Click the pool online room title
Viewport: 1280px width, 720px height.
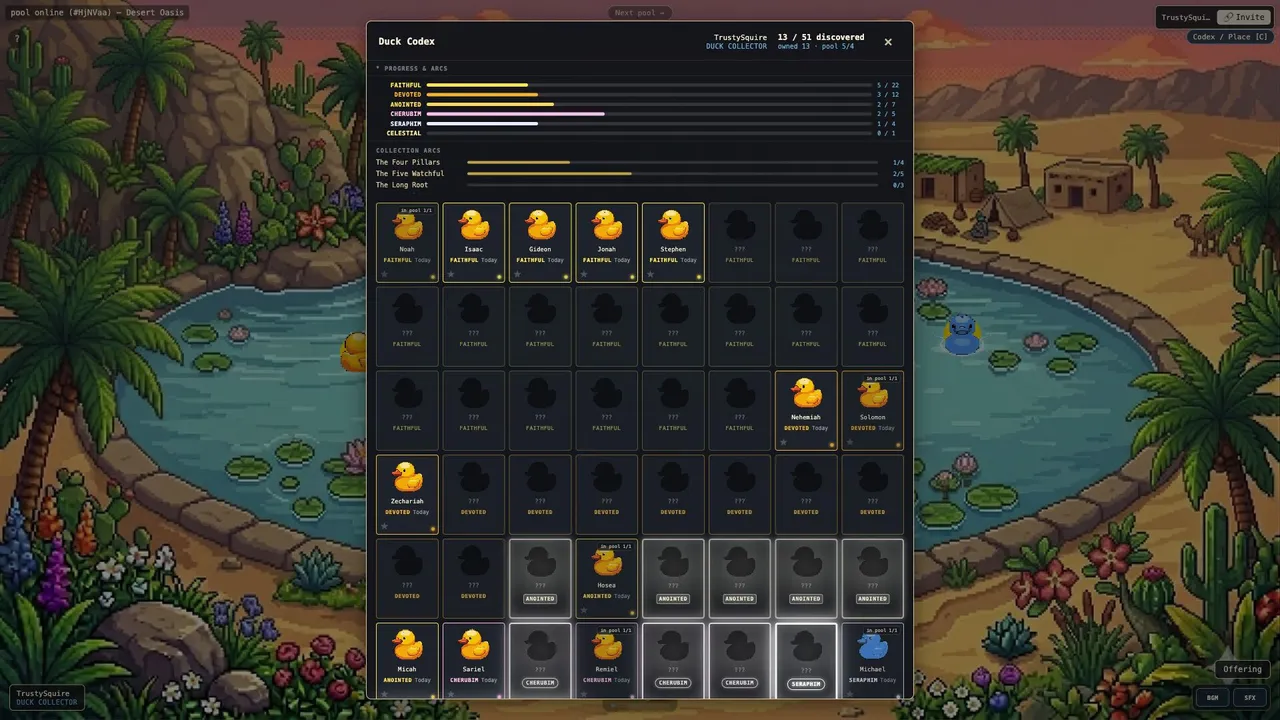pos(97,13)
